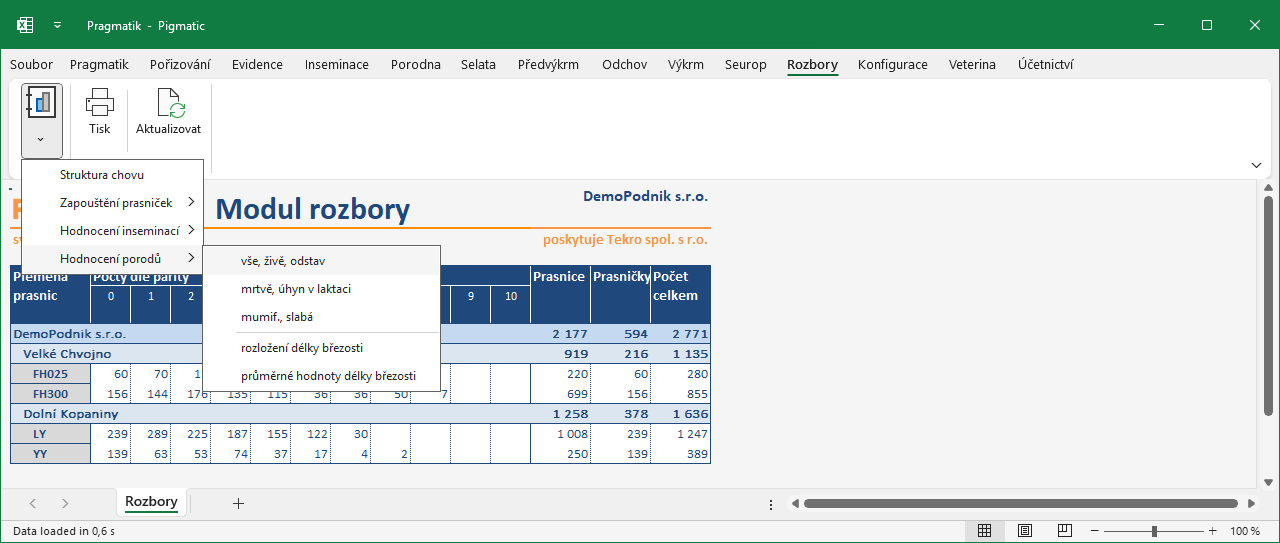
Task: Select vše, živě, odstav report
Action: click(x=321, y=261)
